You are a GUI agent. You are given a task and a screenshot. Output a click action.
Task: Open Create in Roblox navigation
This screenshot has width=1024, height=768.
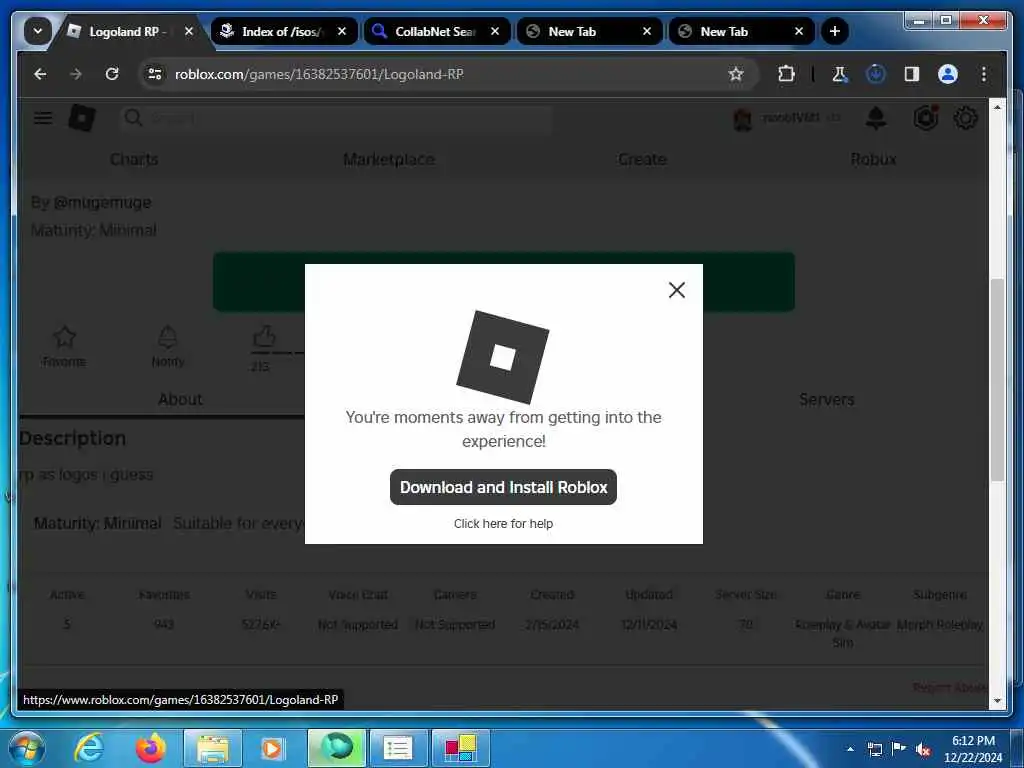tap(642, 159)
